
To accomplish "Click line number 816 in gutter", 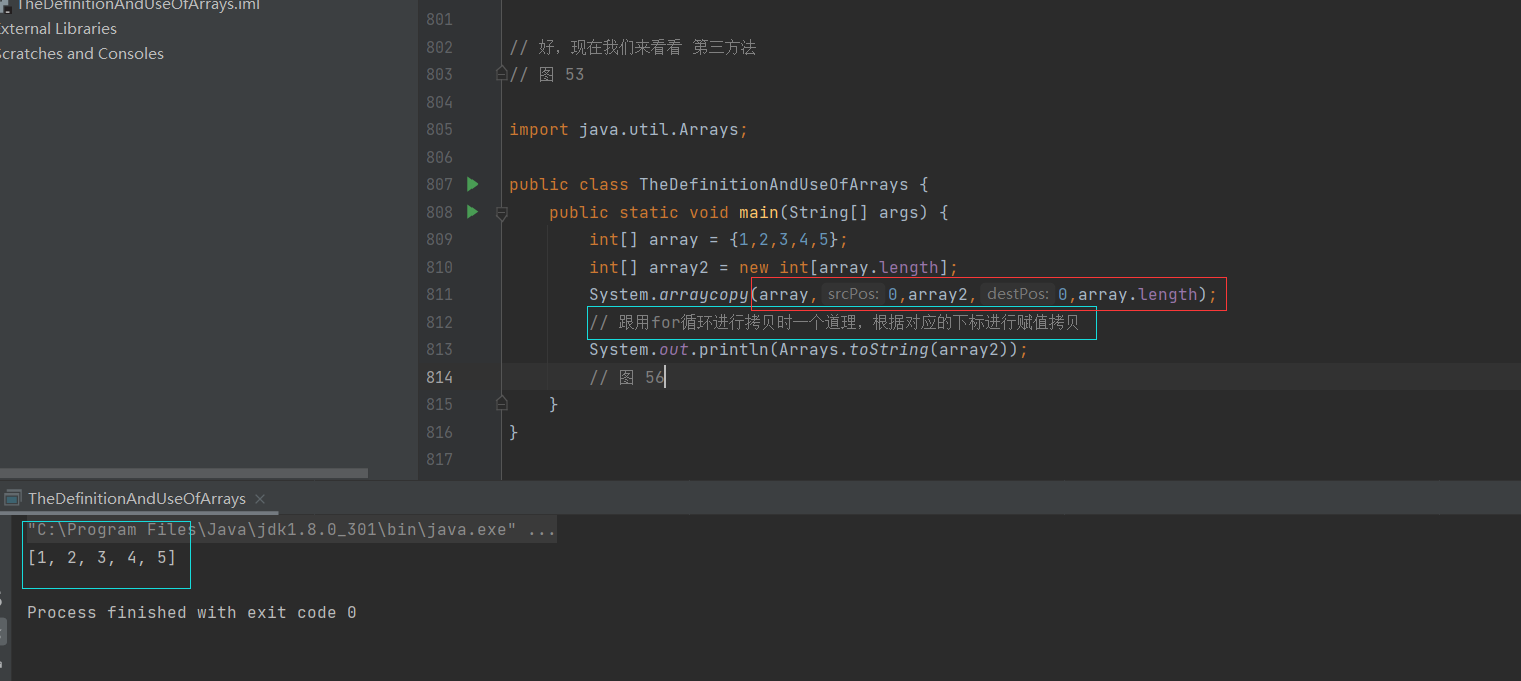I will [x=439, y=432].
